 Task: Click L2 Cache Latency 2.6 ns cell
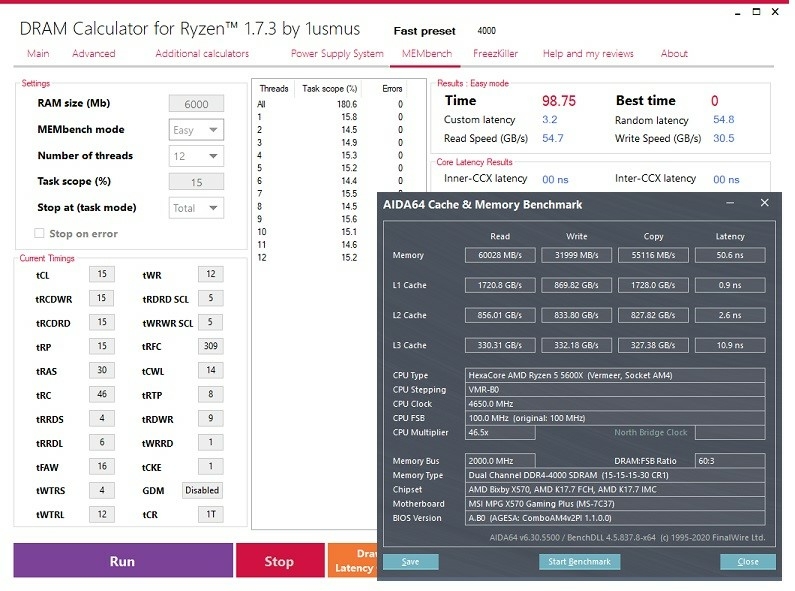(730, 315)
